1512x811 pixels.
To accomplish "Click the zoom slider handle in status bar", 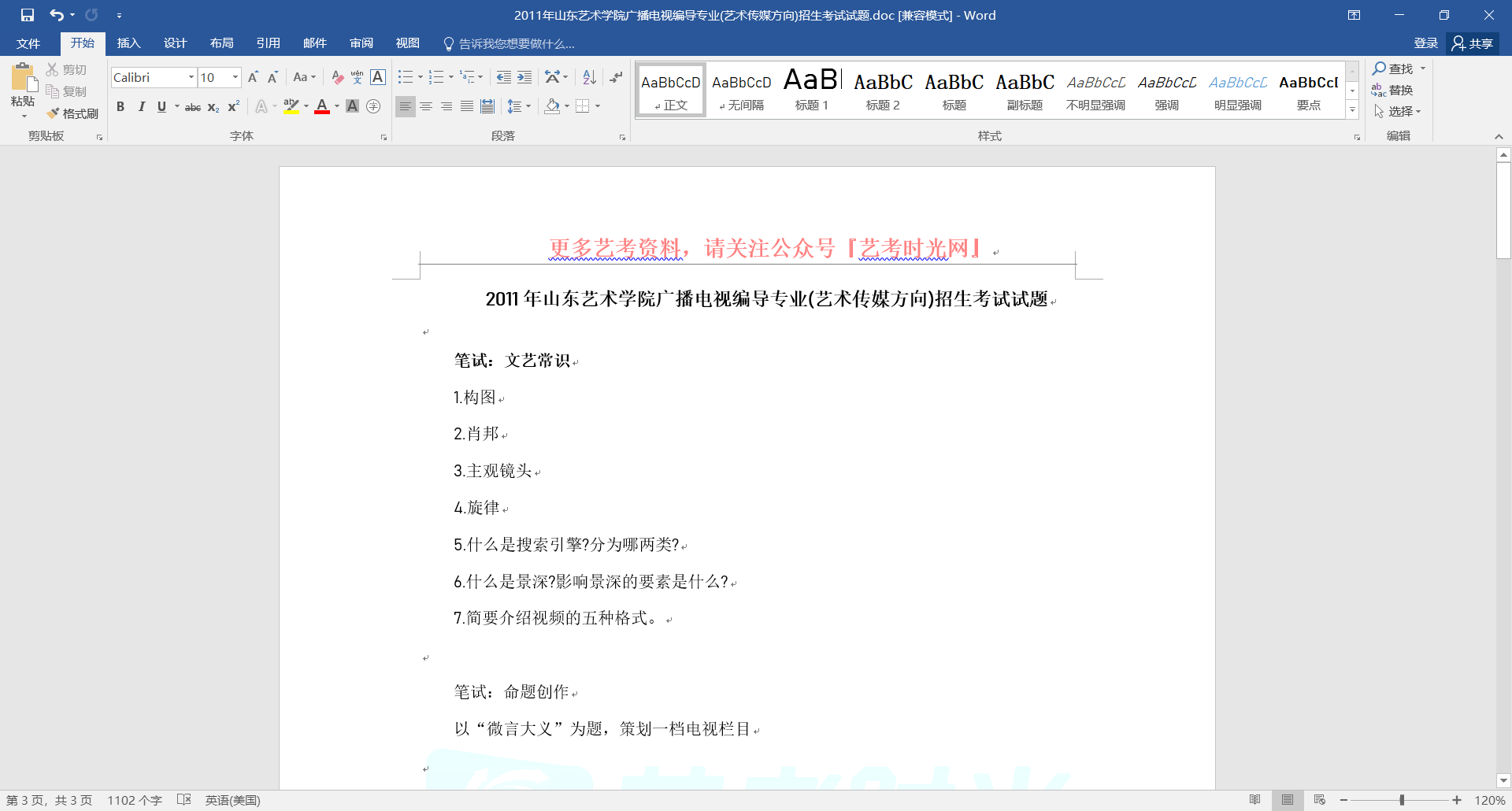I will pos(1402,800).
